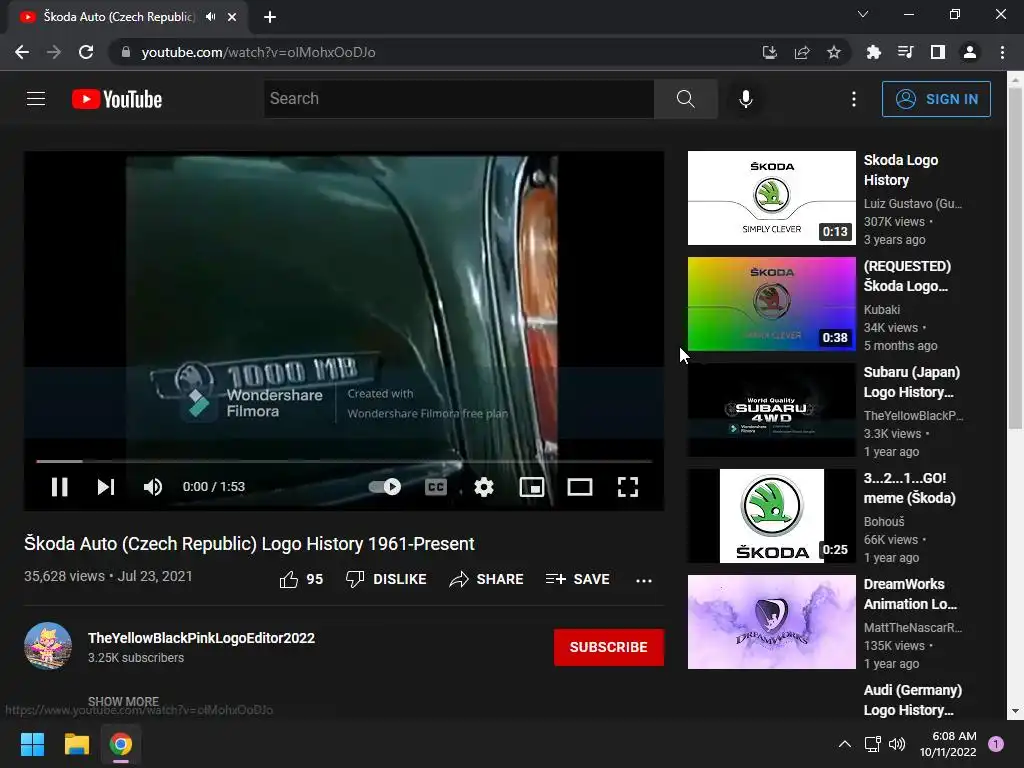Install app icon in address bar
1024x768 pixels.
pos(770,52)
